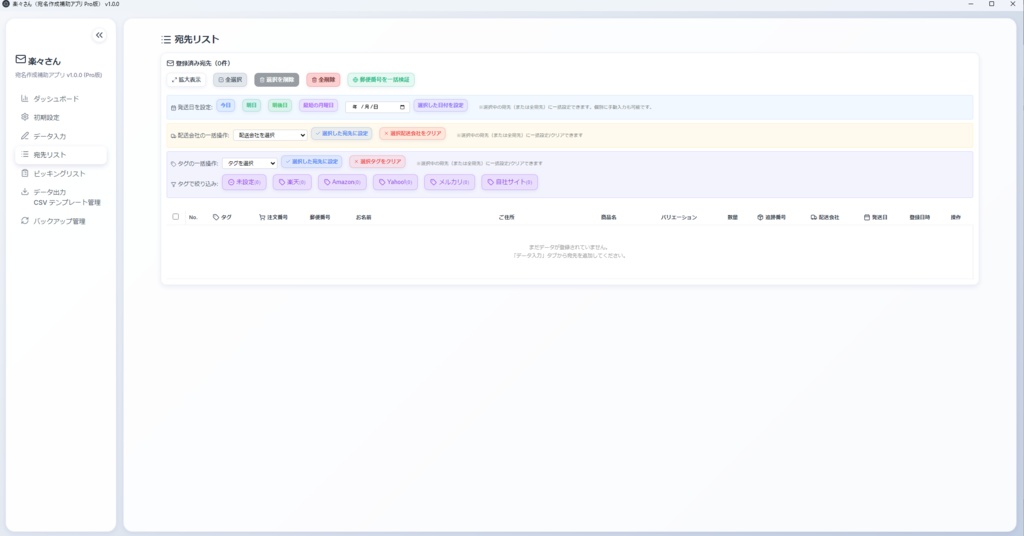1024x536 pixels.
Task: Filter by the Yahoo! tag chip
Action: pos(395,182)
